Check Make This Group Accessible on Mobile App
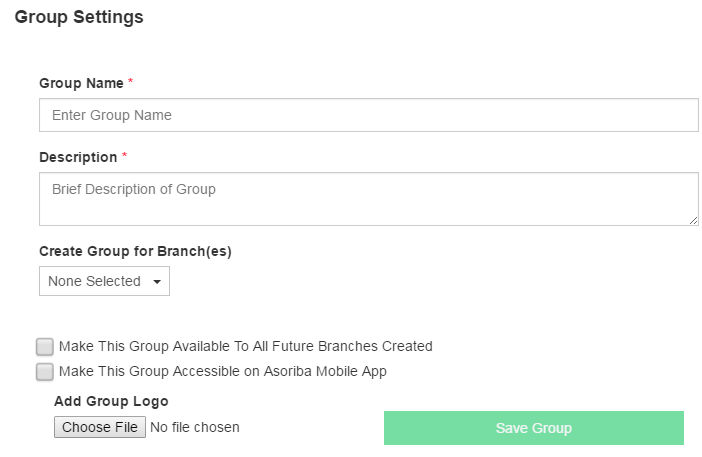Screen dimensions: 702x457 coord(45,372)
